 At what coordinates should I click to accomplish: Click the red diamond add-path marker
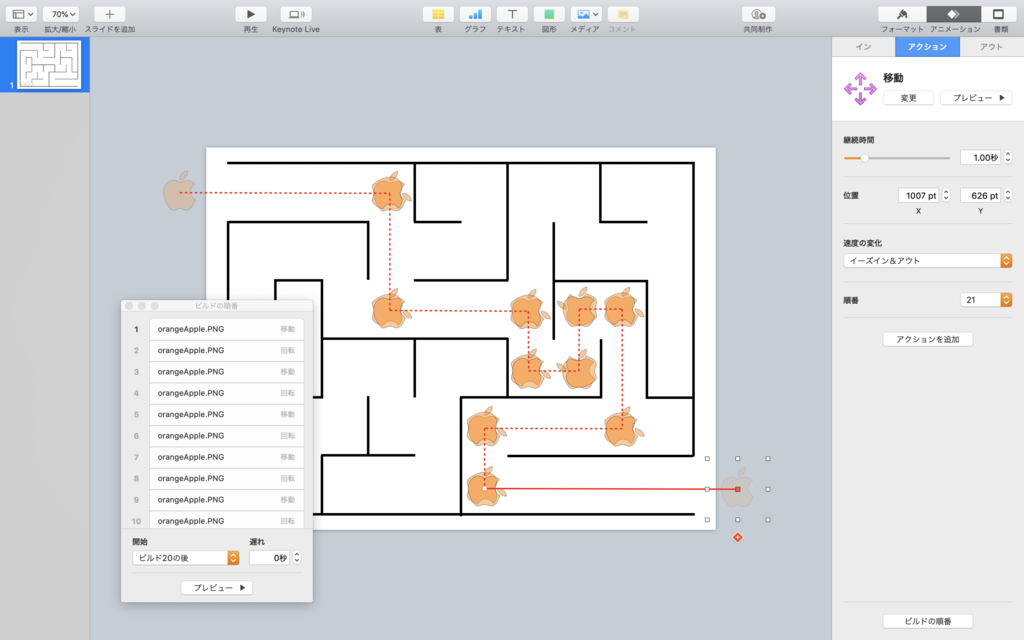click(x=738, y=537)
